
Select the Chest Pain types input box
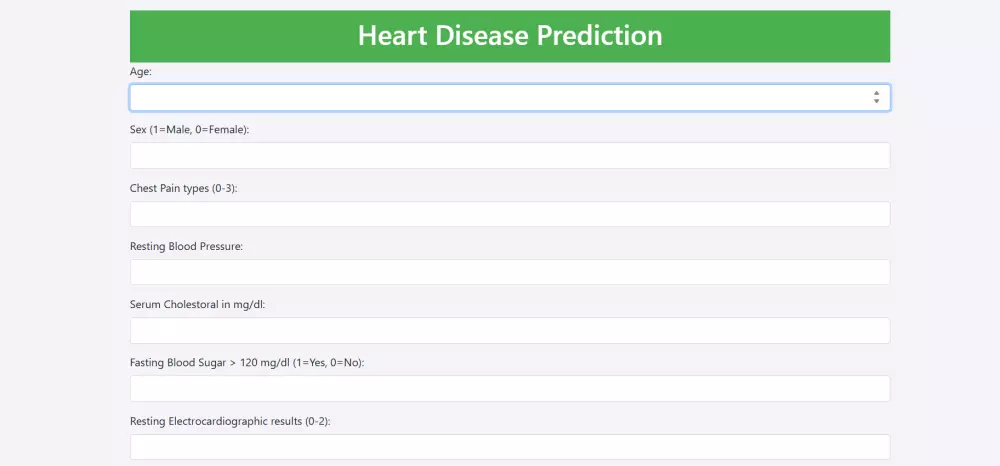point(510,214)
